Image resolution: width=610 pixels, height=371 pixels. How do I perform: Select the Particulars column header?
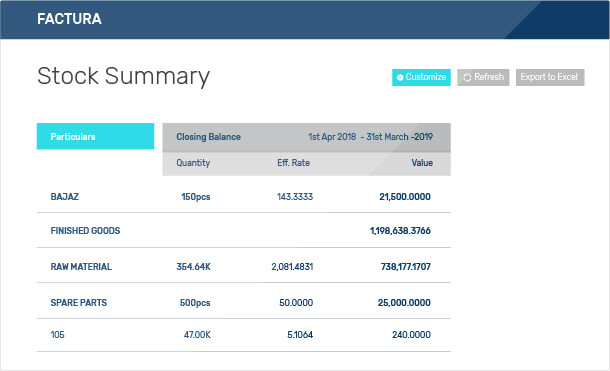[x=95, y=136]
